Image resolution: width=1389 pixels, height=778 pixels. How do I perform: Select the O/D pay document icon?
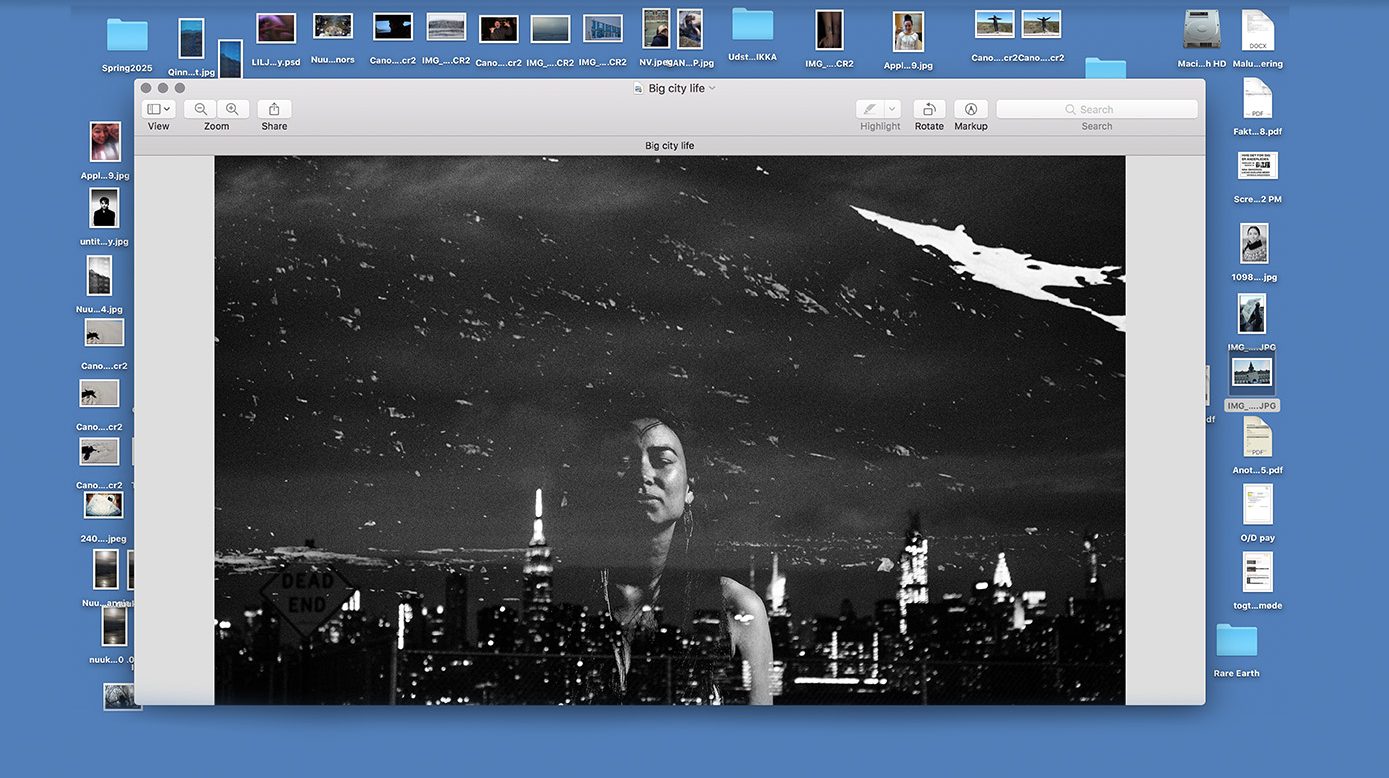coord(1258,505)
